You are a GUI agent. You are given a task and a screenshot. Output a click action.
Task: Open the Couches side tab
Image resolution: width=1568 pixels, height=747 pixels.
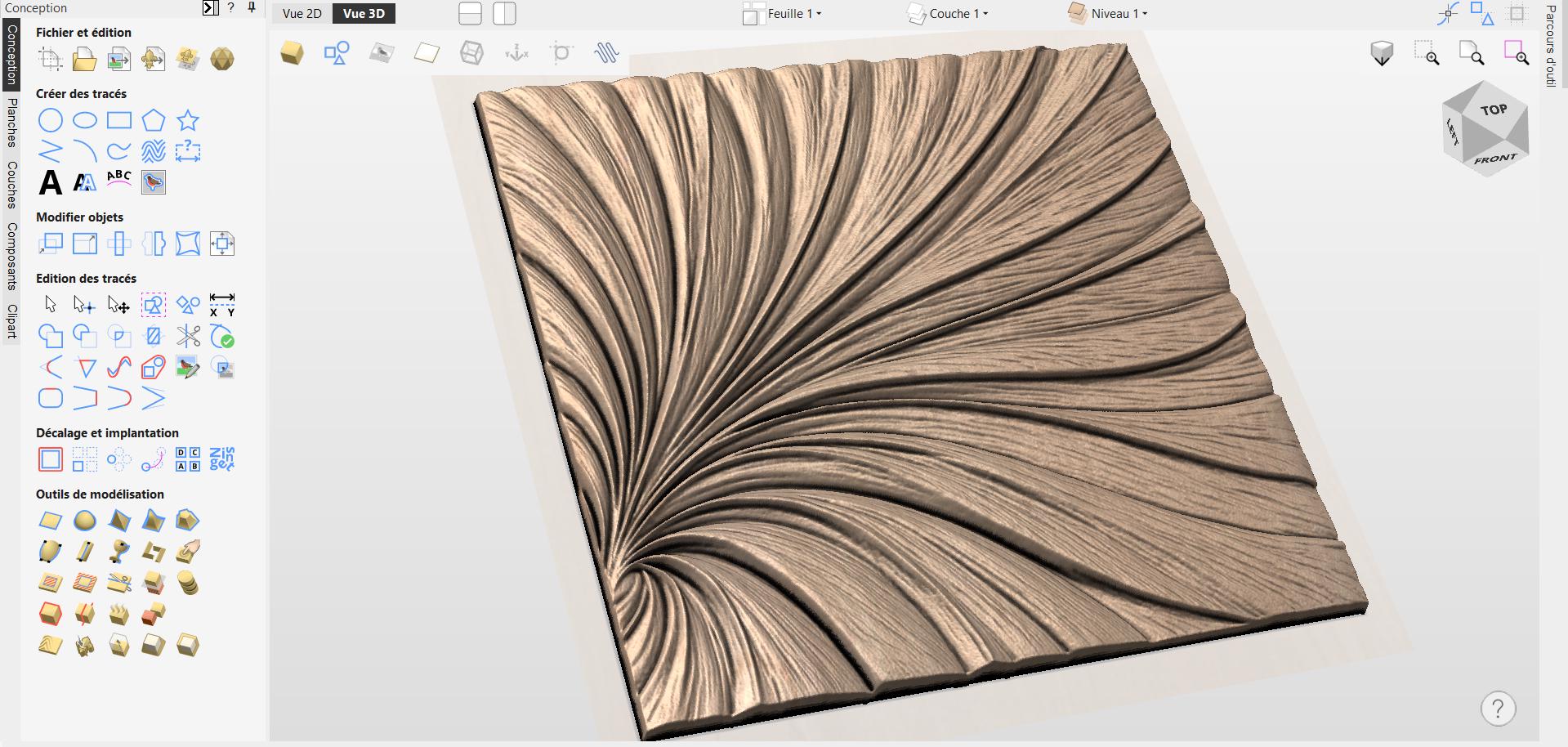point(11,185)
